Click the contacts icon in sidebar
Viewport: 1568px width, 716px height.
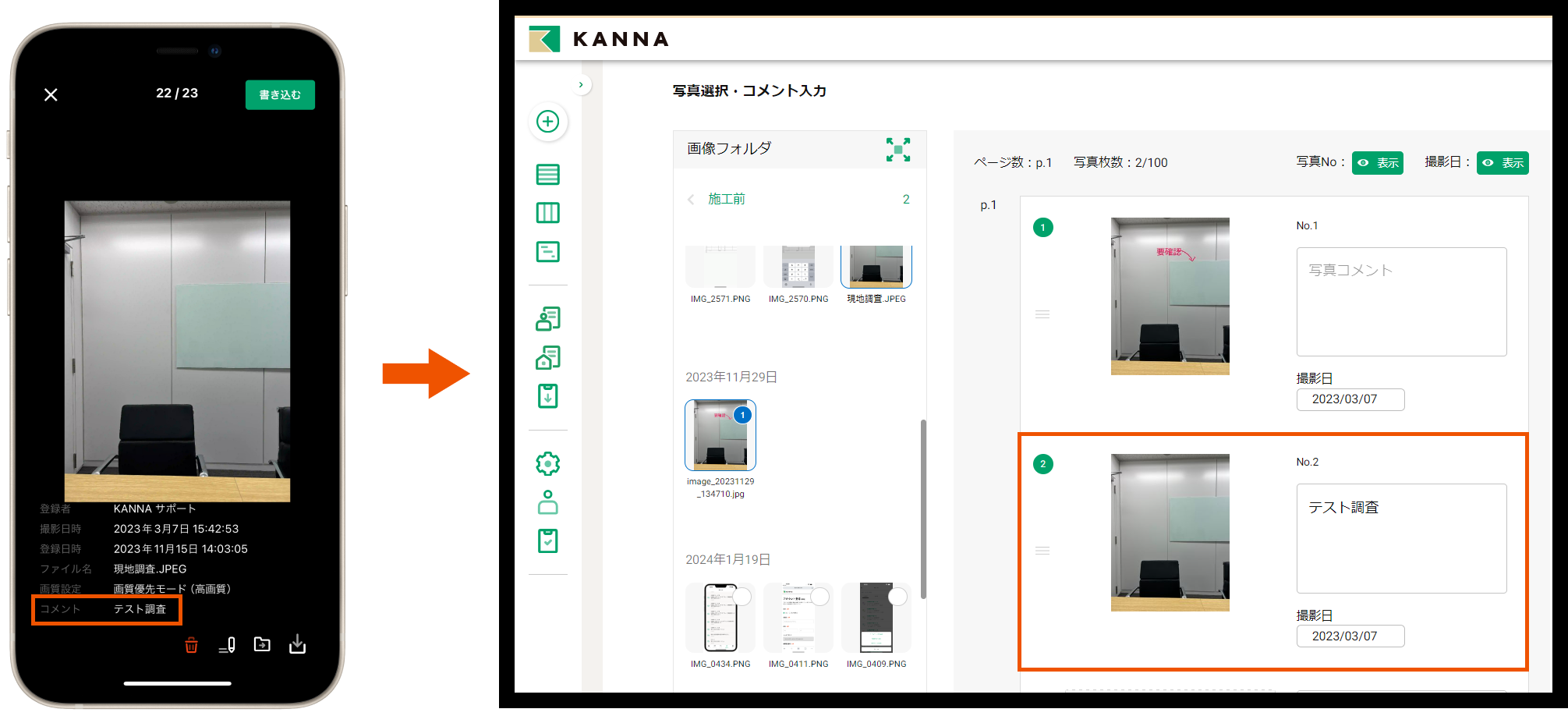point(548,319)
